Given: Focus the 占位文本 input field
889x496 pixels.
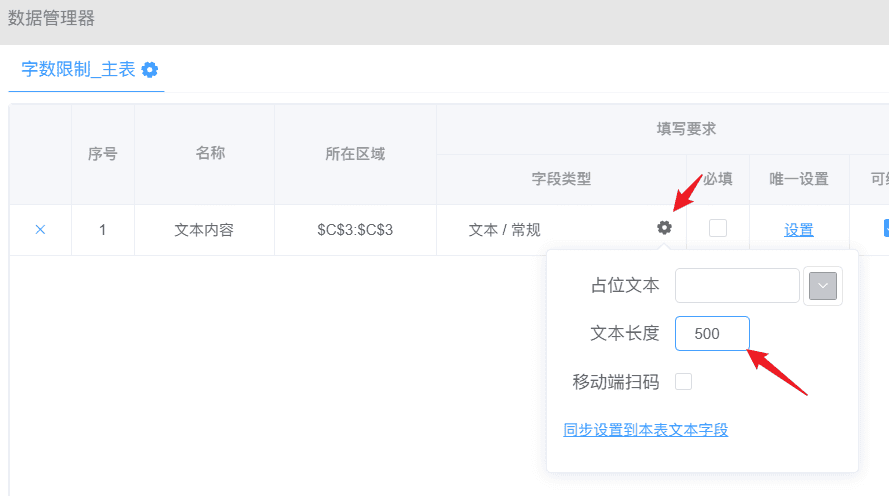Looking at the screenshot, I should (x=737, y=286).
